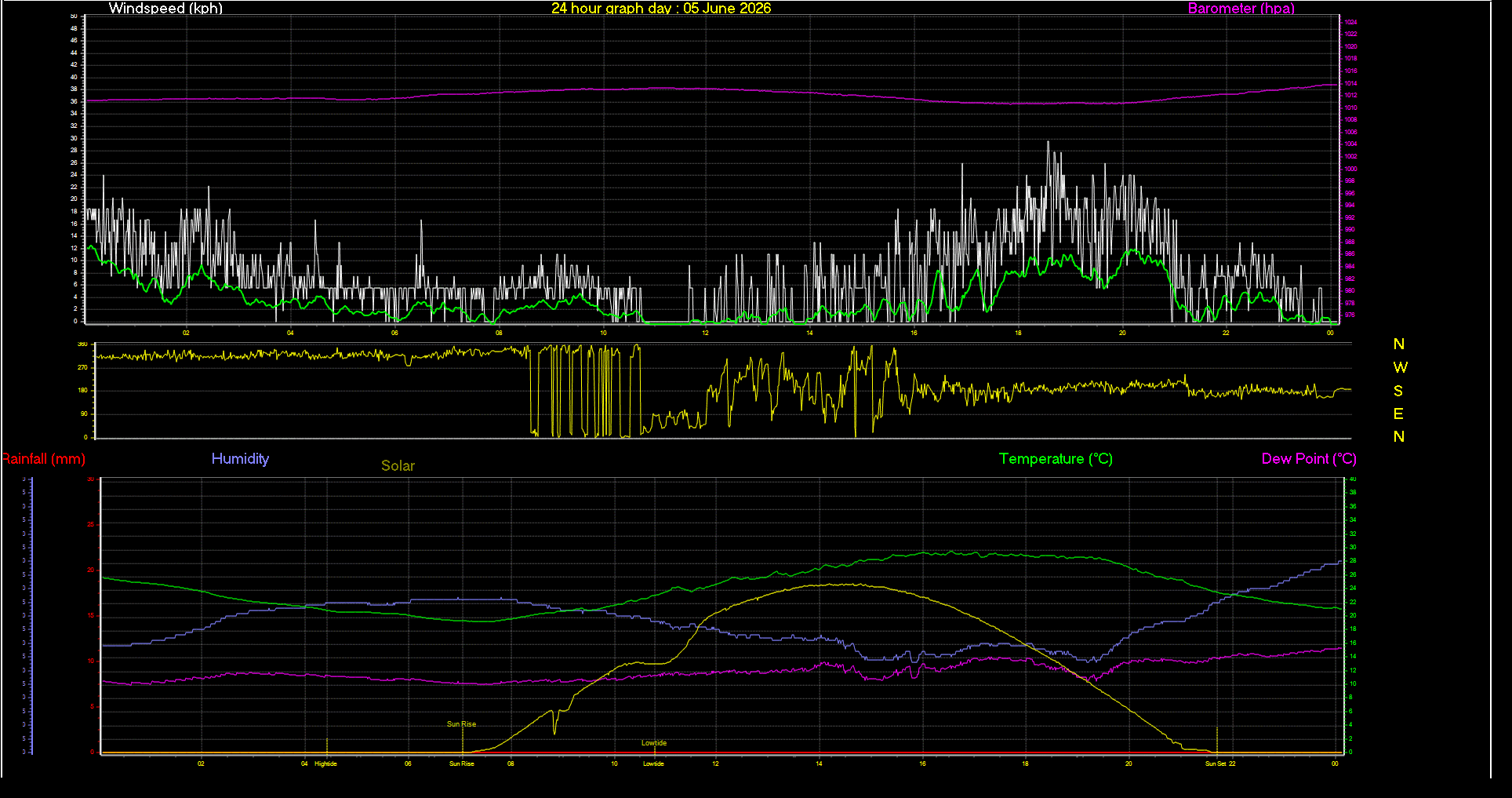Click the 'Windspeed (kph)' heading

[165, 8]
